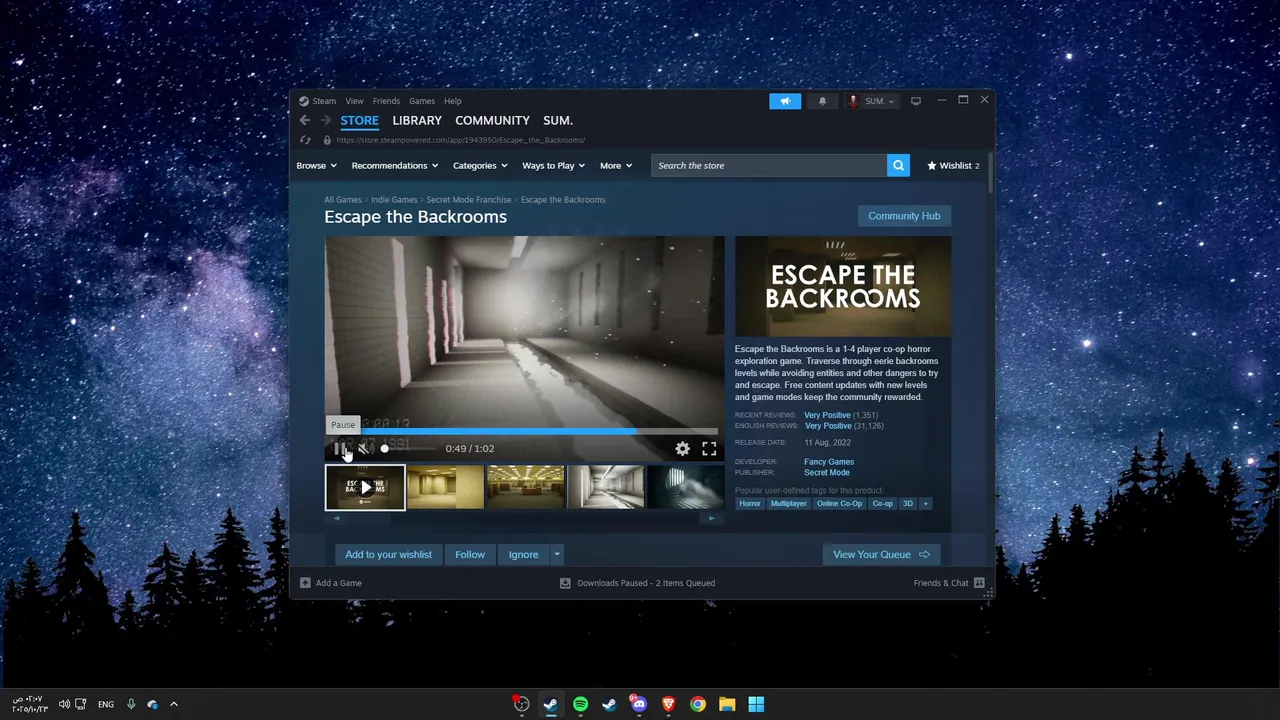This screenshot has width=1280, height=720.
Task: Open Secret Mode publisher link
Action: point(827,473)
